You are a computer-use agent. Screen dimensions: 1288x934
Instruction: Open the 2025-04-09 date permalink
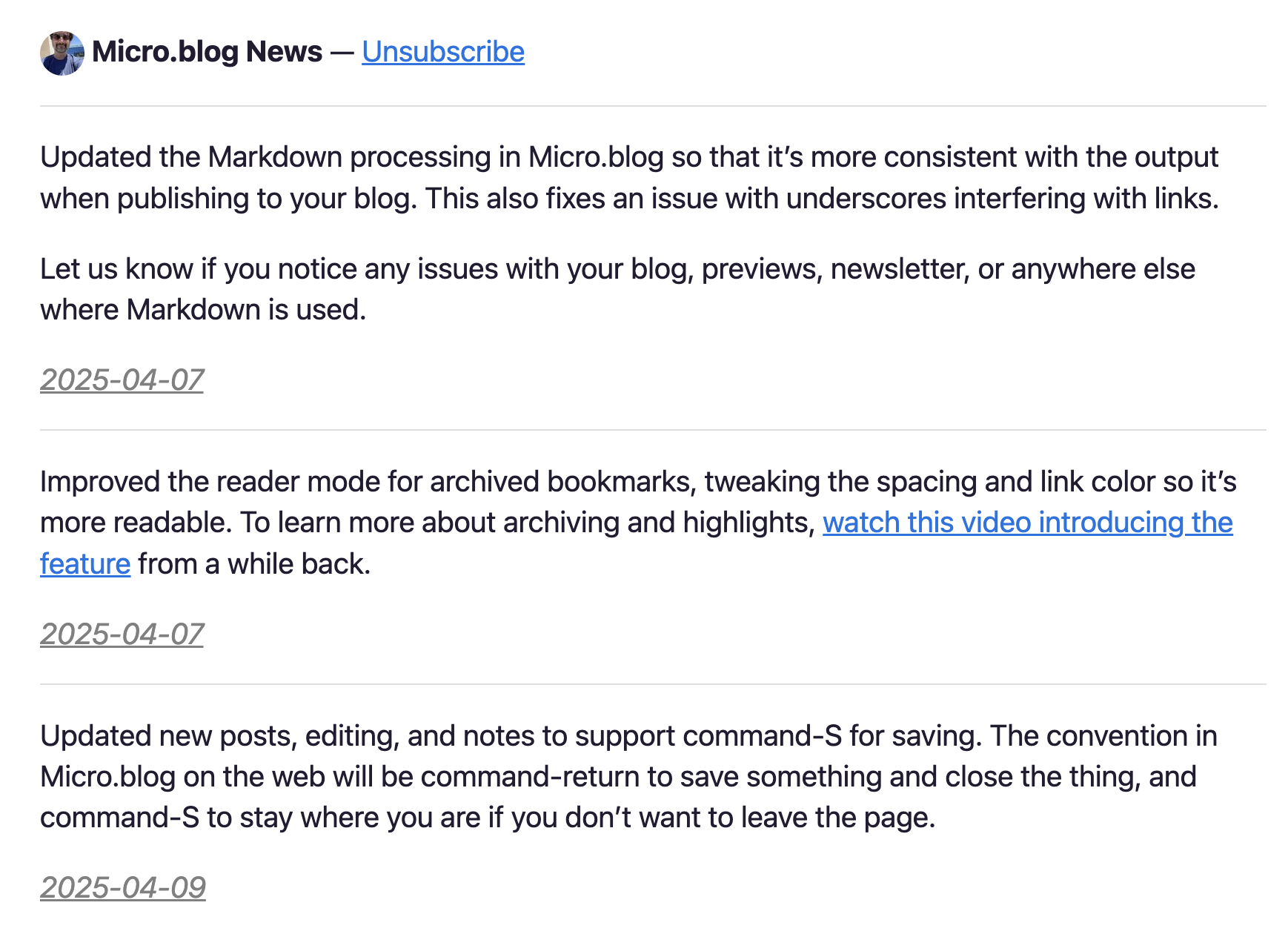tap(123, 888)
